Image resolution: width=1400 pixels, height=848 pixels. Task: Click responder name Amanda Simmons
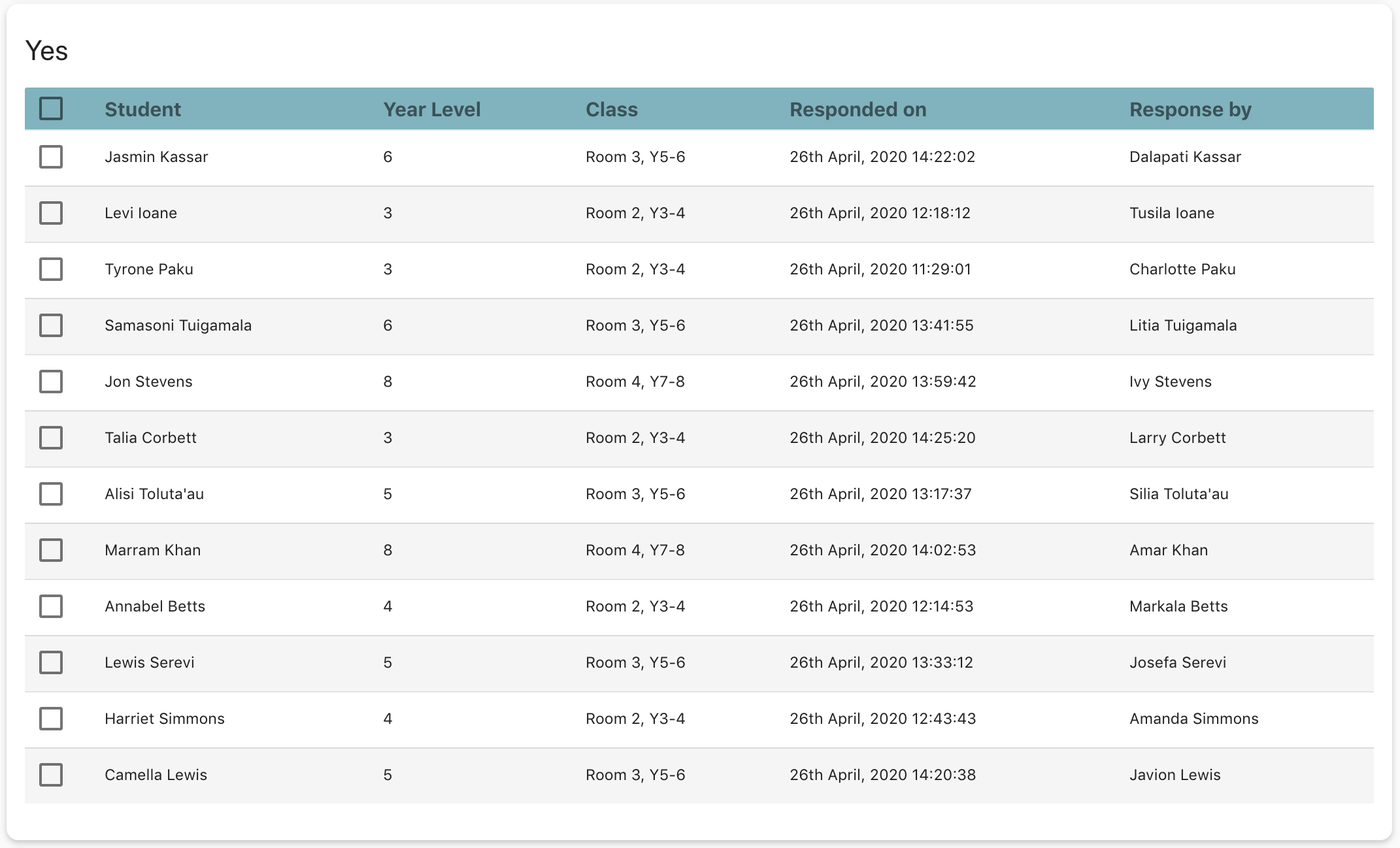tap(1193, 719)
